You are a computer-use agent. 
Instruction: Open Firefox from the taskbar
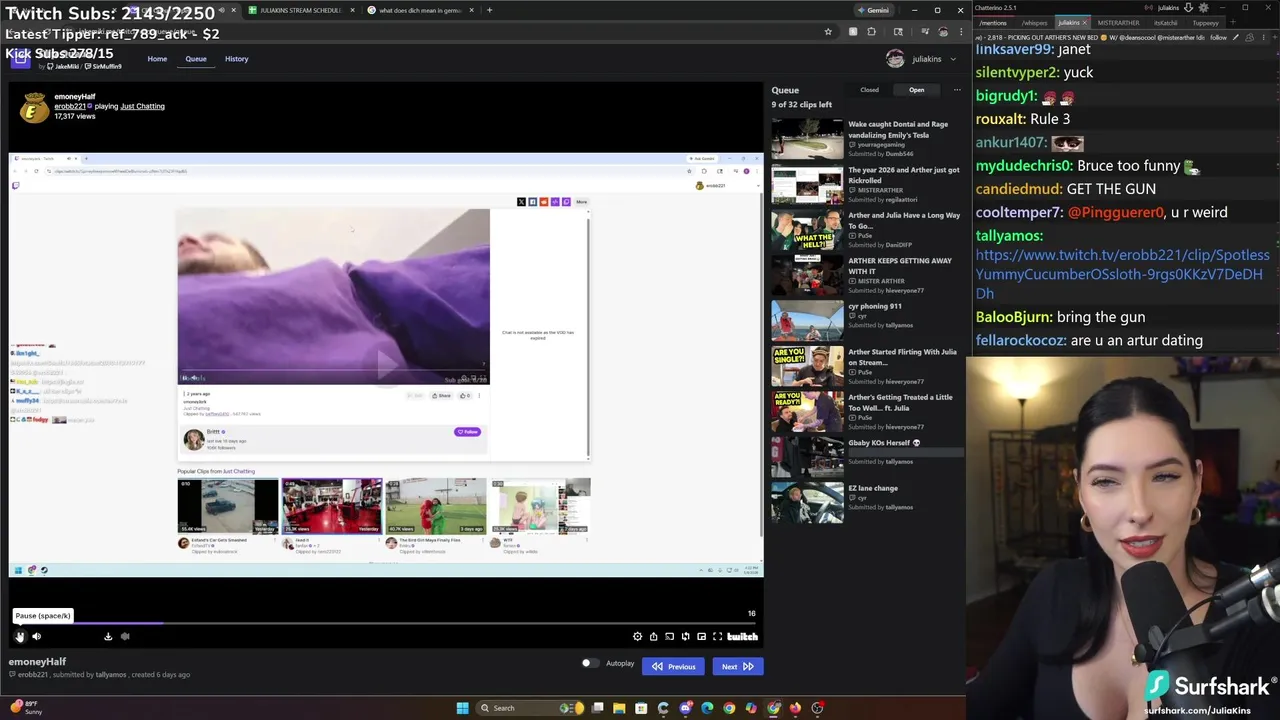tap(795, 708)
